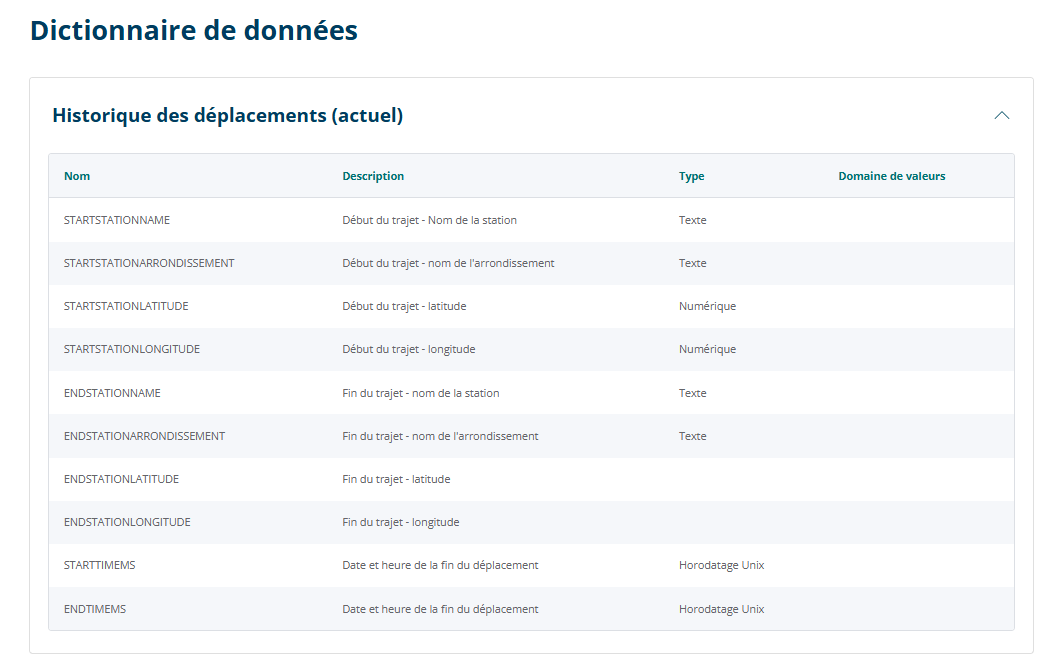This screenshot has height=667, width=1049.
Task: Click the Nom column header
Action: coord(77,176)
